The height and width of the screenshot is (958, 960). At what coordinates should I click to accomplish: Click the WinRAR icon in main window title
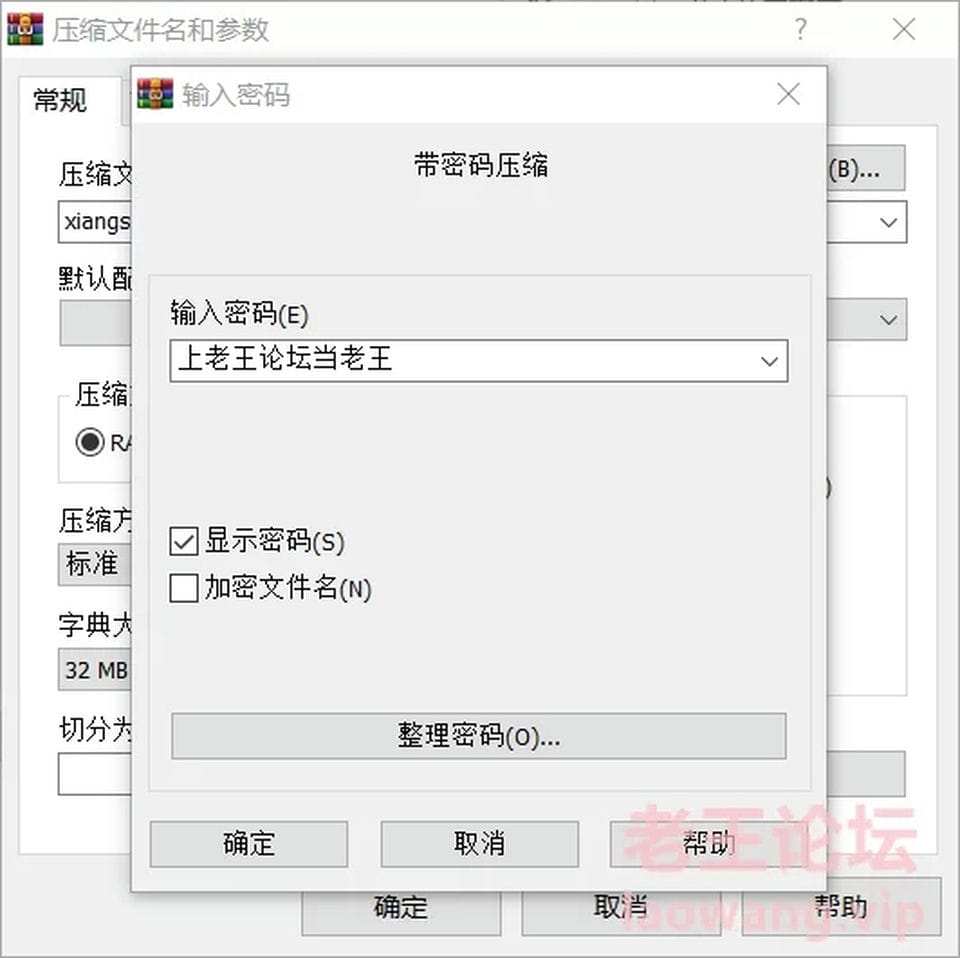pyautogui.click(x=25, y=29)
